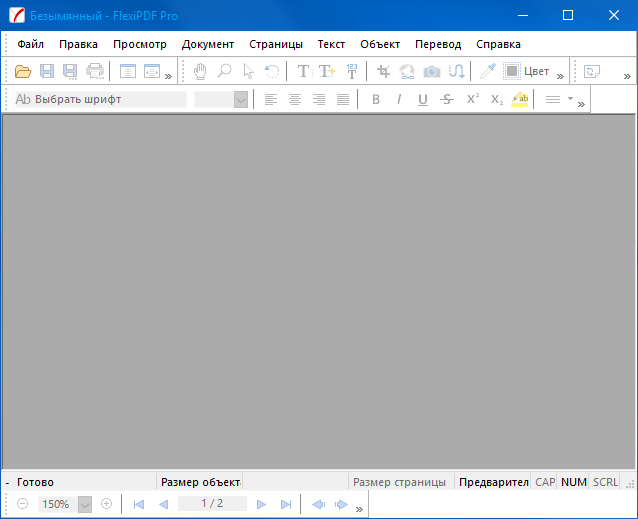638x519 pixels.
Task: Open the Объект menu
Action: pyautogui.click(x=380, y=44)
